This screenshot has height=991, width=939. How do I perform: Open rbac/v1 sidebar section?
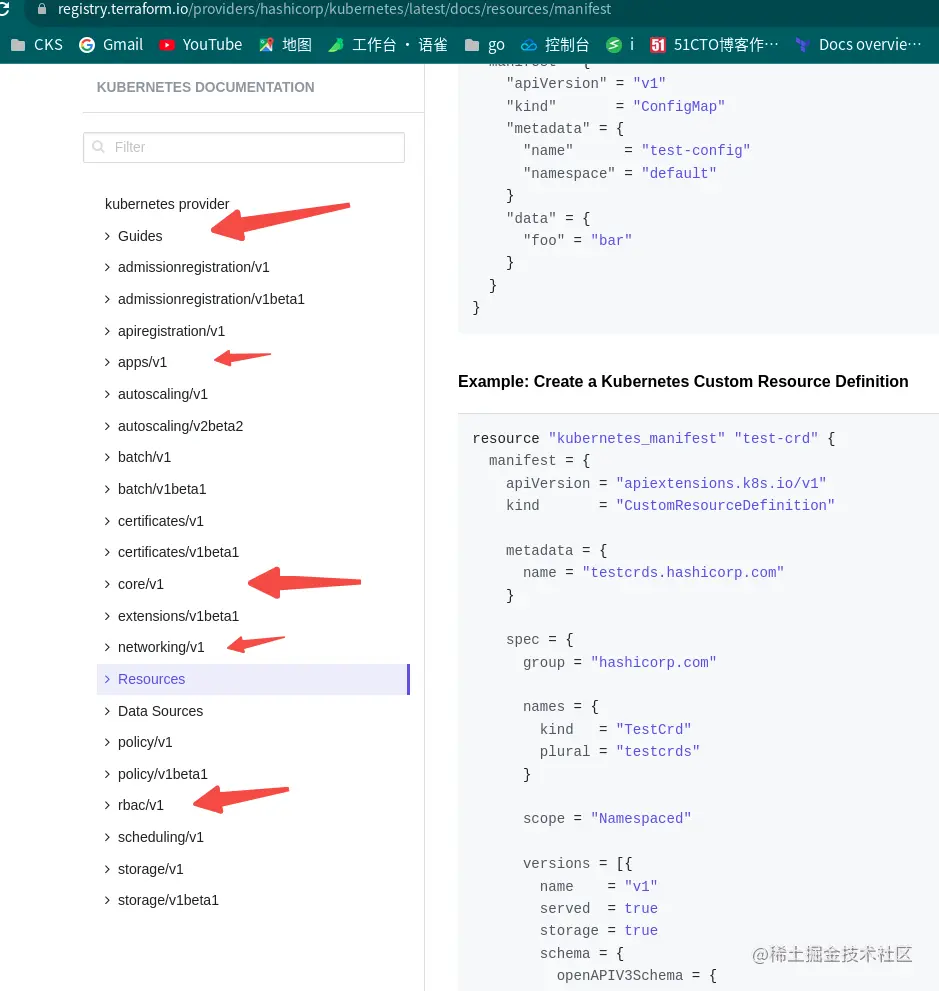tap(140, 805)
